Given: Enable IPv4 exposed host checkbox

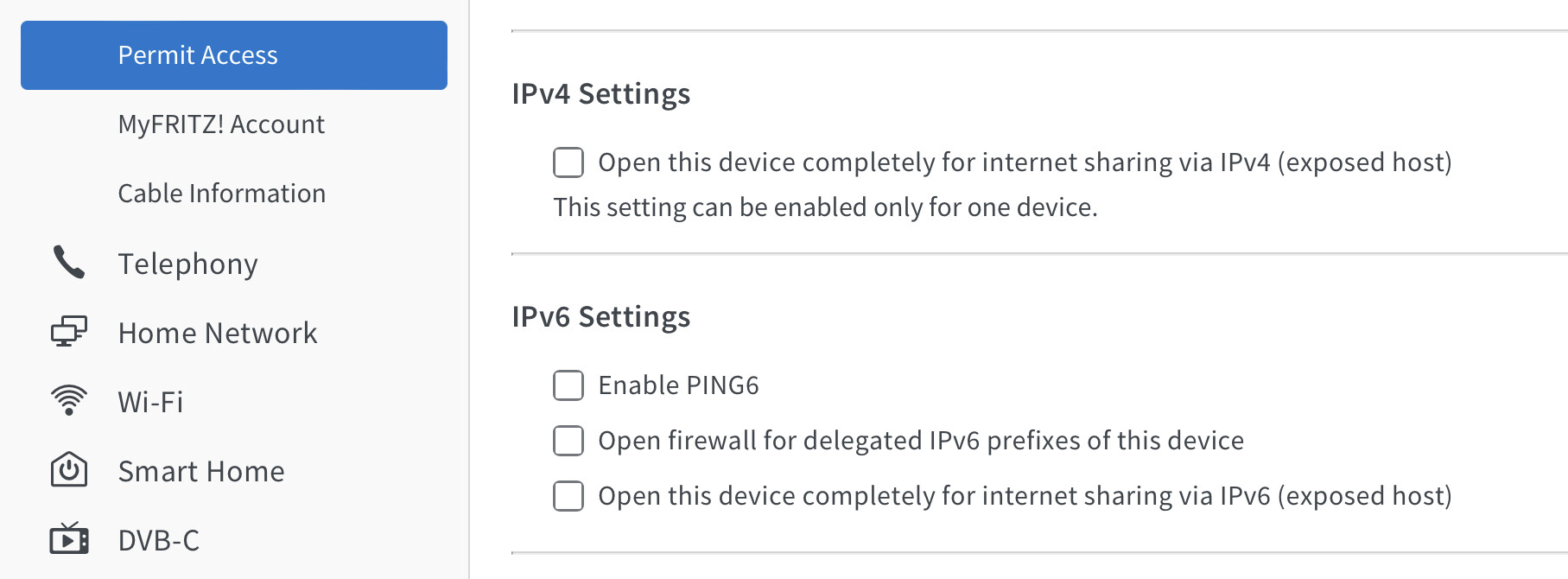Looking at the screenshot, I should click(x=568, y=162).
